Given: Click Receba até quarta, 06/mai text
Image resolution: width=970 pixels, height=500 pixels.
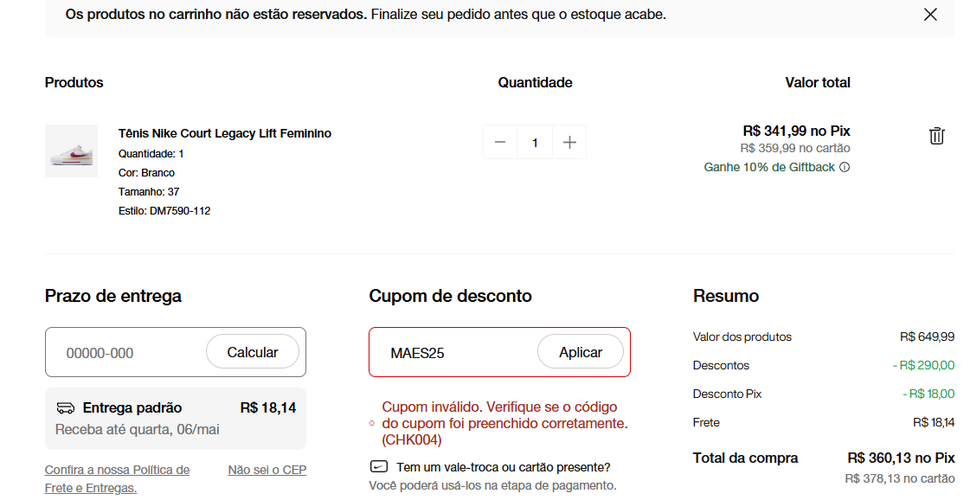Looking at the screenshot, I should pos(137,429).
